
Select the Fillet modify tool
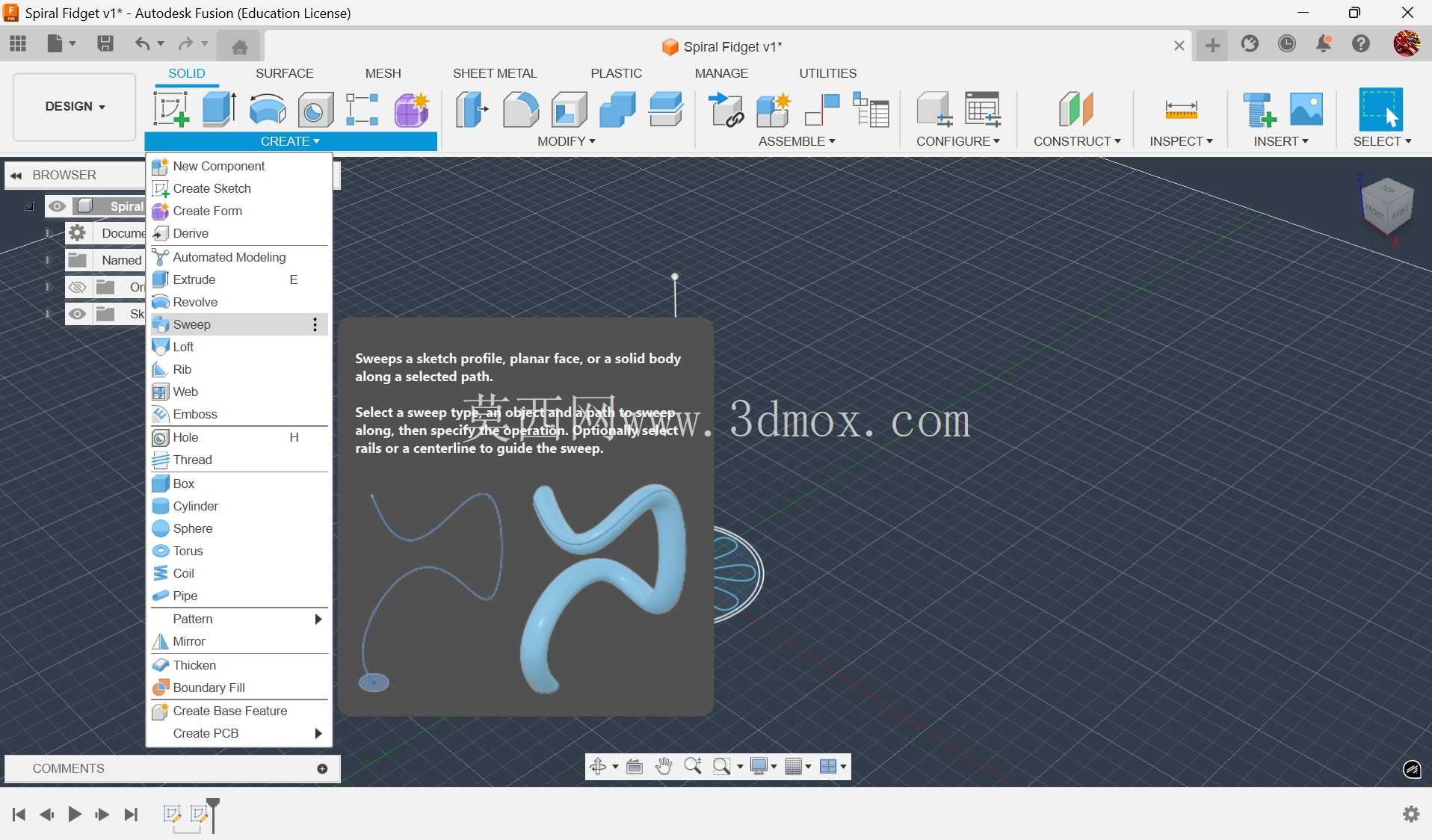520,109
